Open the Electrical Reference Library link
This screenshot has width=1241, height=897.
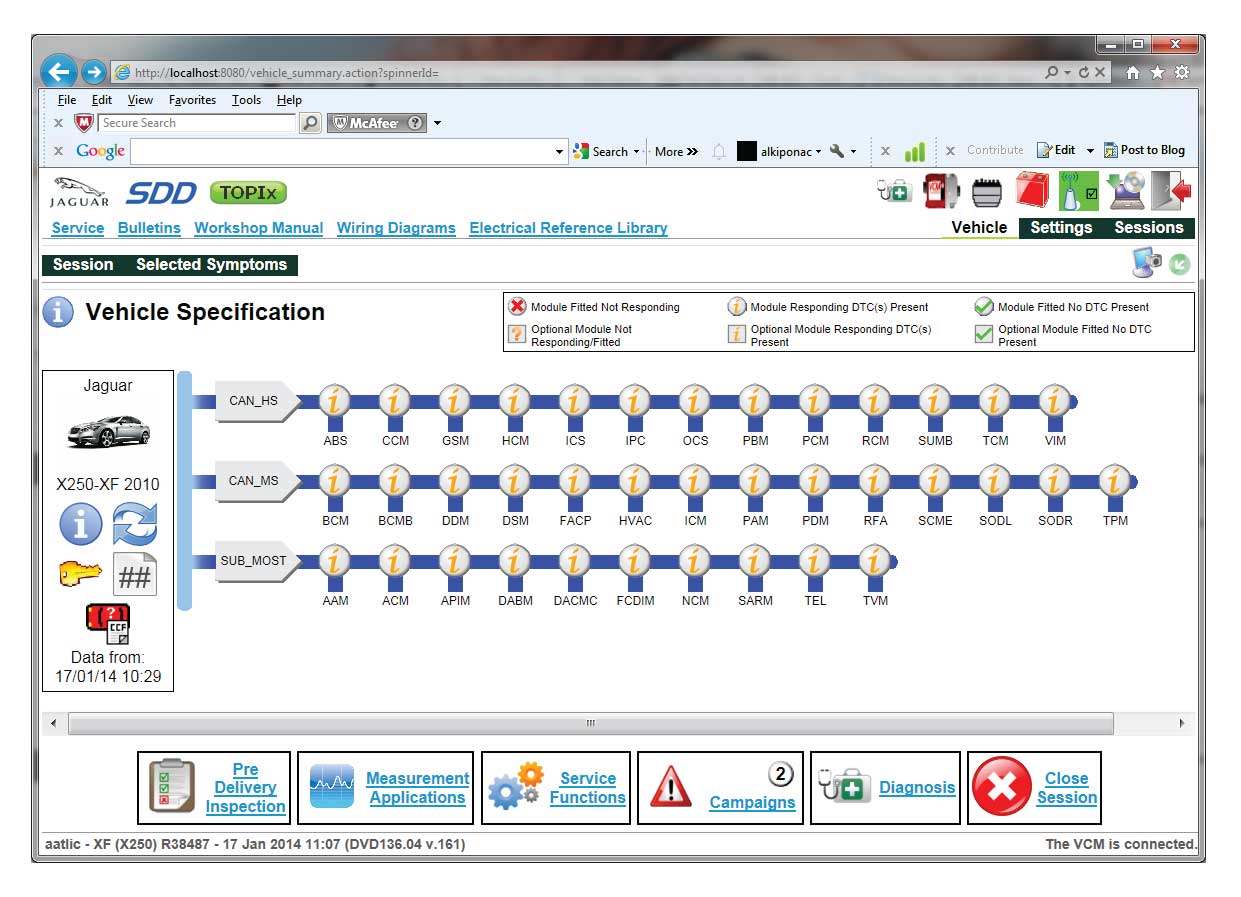click(x=568, y=228)
